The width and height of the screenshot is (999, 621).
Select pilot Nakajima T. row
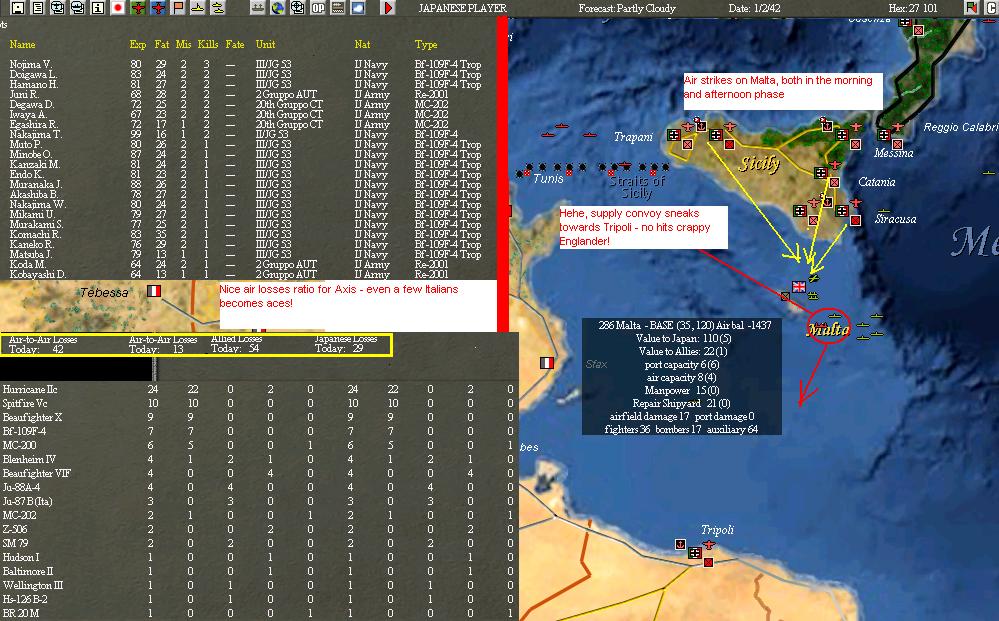click(x=245, y=134)
